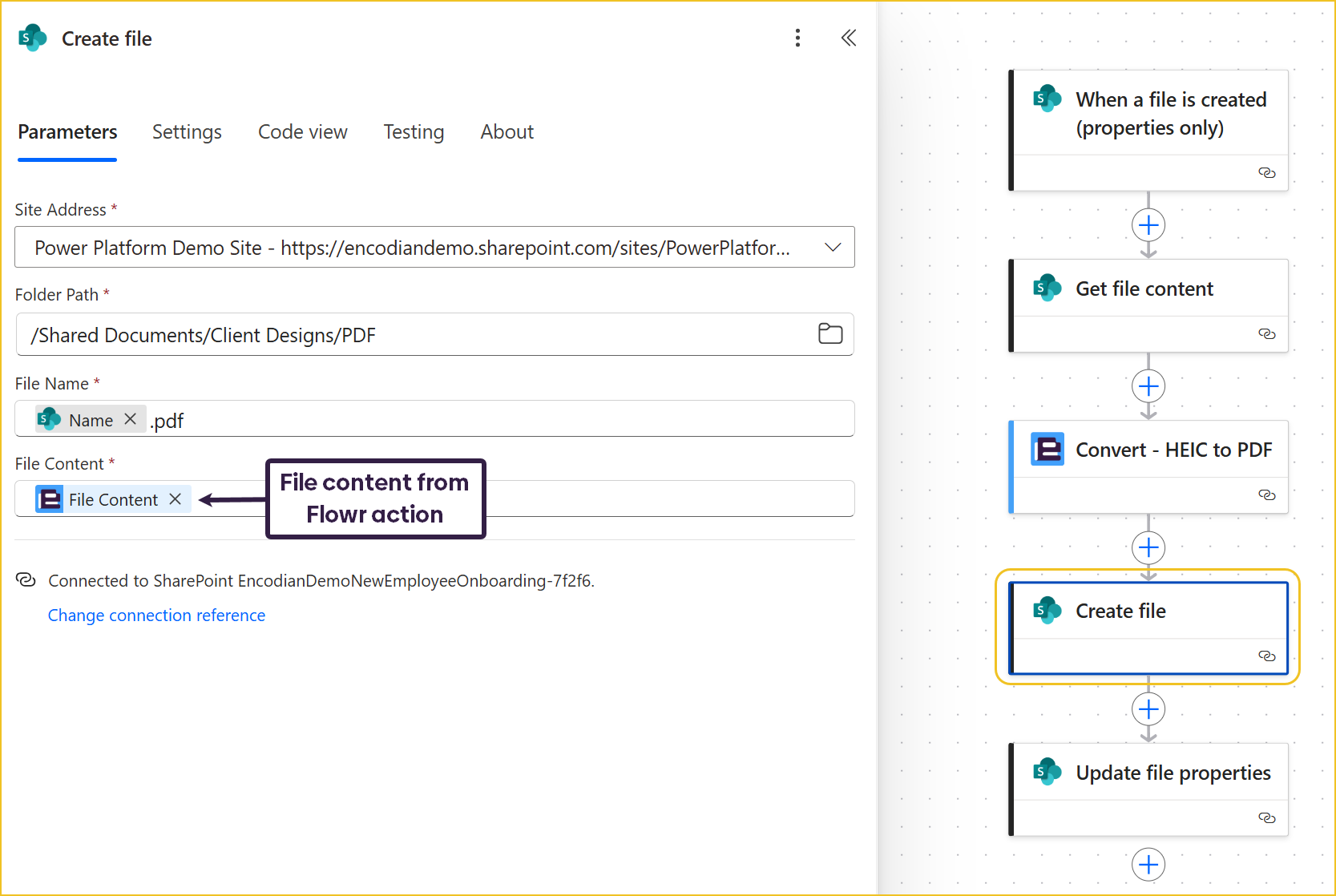Show the About tab
1336x896 pixels.
pyautogui.click(x=507, y=132)
